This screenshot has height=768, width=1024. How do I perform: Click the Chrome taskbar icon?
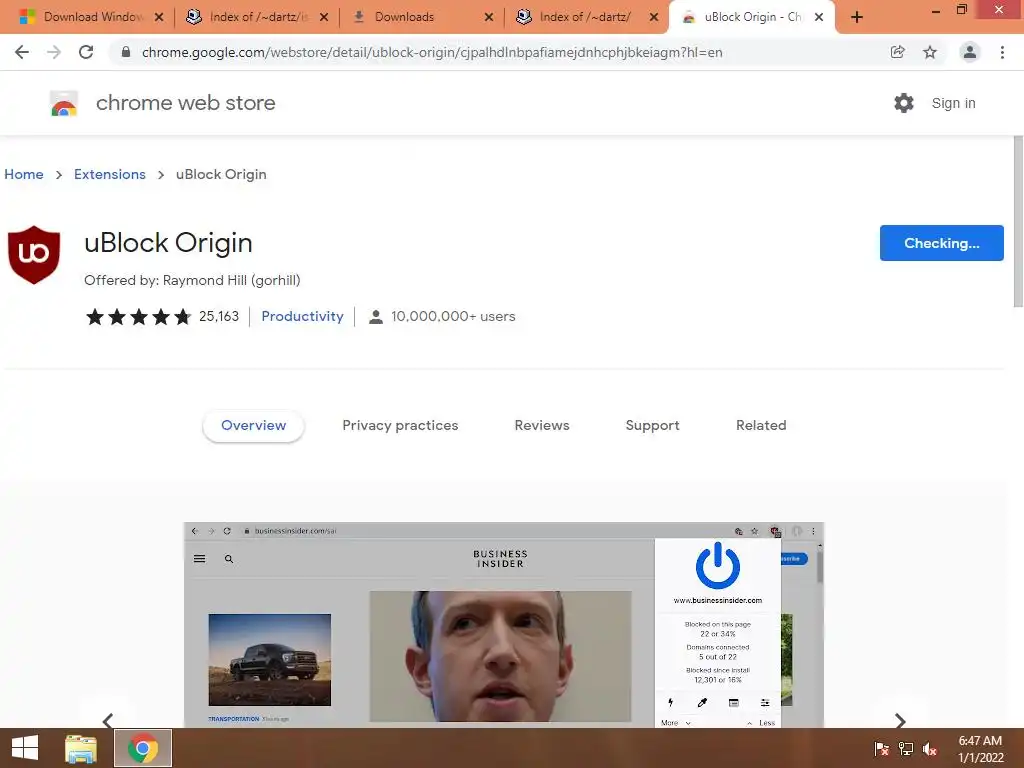(x=143, y=748)
